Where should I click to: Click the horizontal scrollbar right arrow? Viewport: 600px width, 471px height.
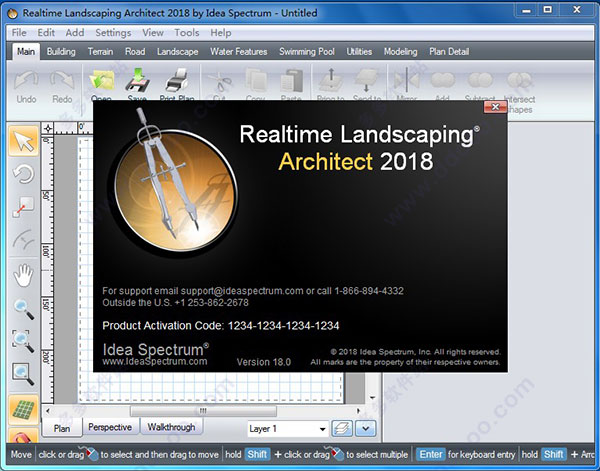point(359,411)
